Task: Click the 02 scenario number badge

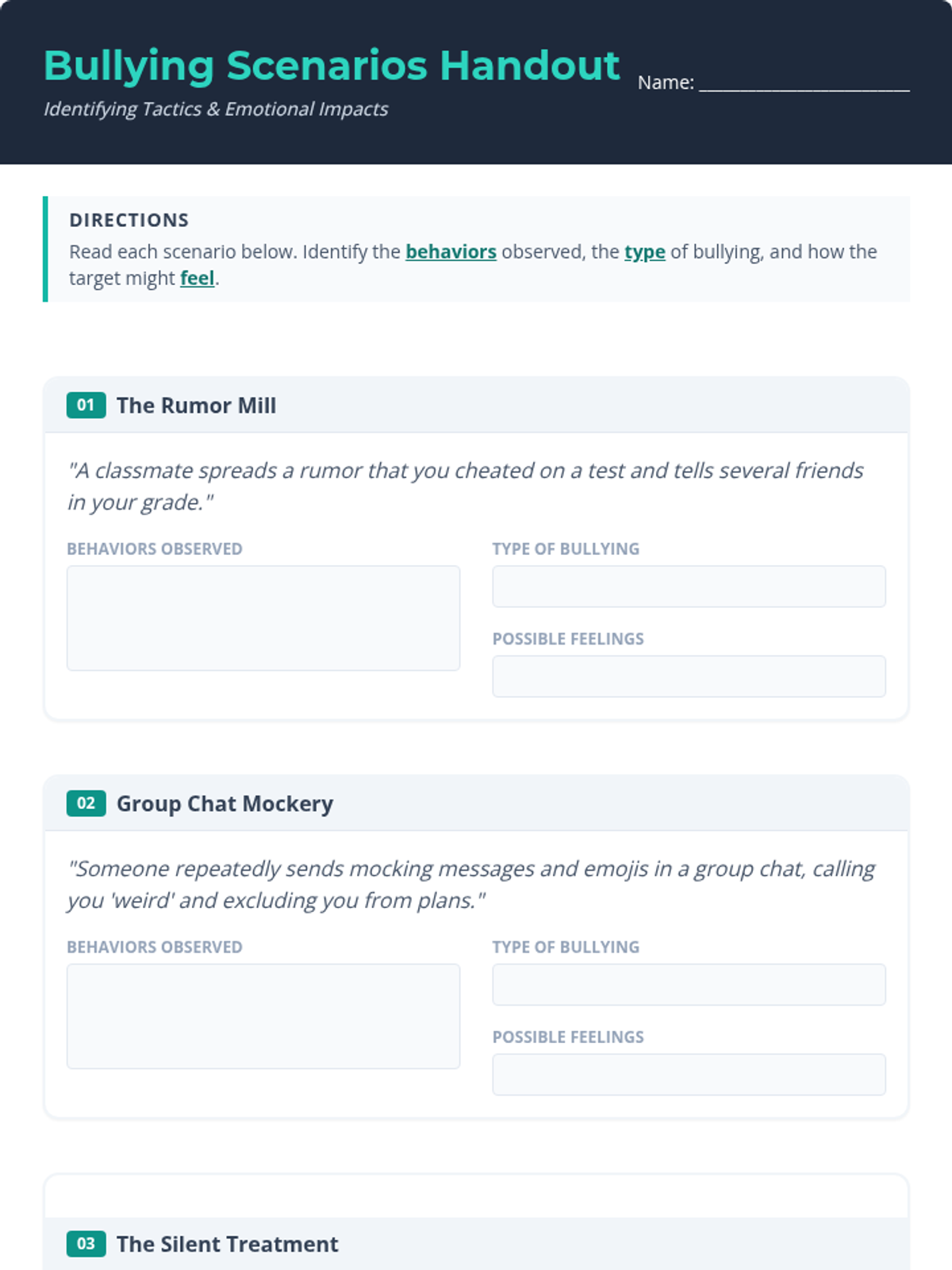Action: [x=86, y=803]
